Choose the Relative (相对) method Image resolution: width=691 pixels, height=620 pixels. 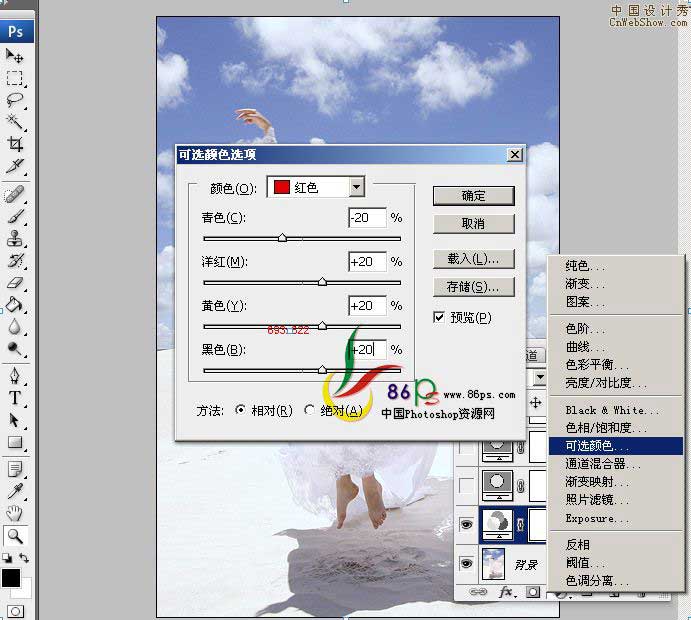241,410
